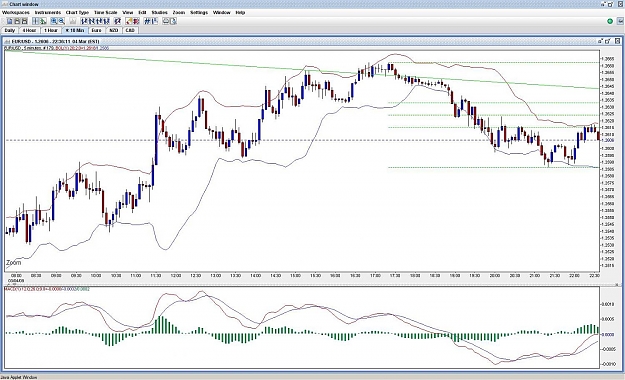Open the Settings menu

coord(199,12)
